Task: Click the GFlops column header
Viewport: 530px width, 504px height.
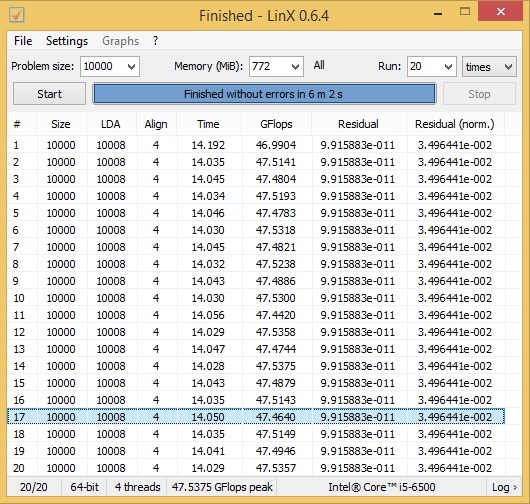Action: point(276,124)
